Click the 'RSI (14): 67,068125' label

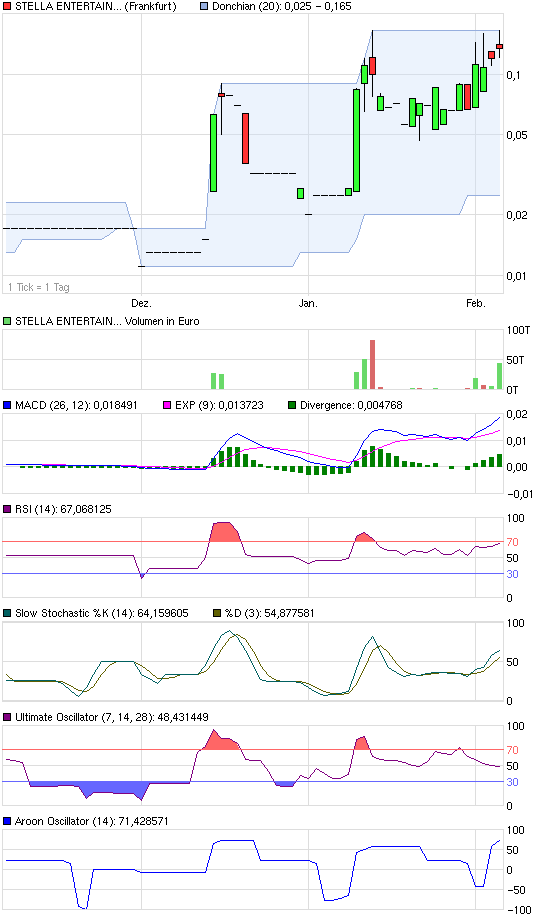63,509
